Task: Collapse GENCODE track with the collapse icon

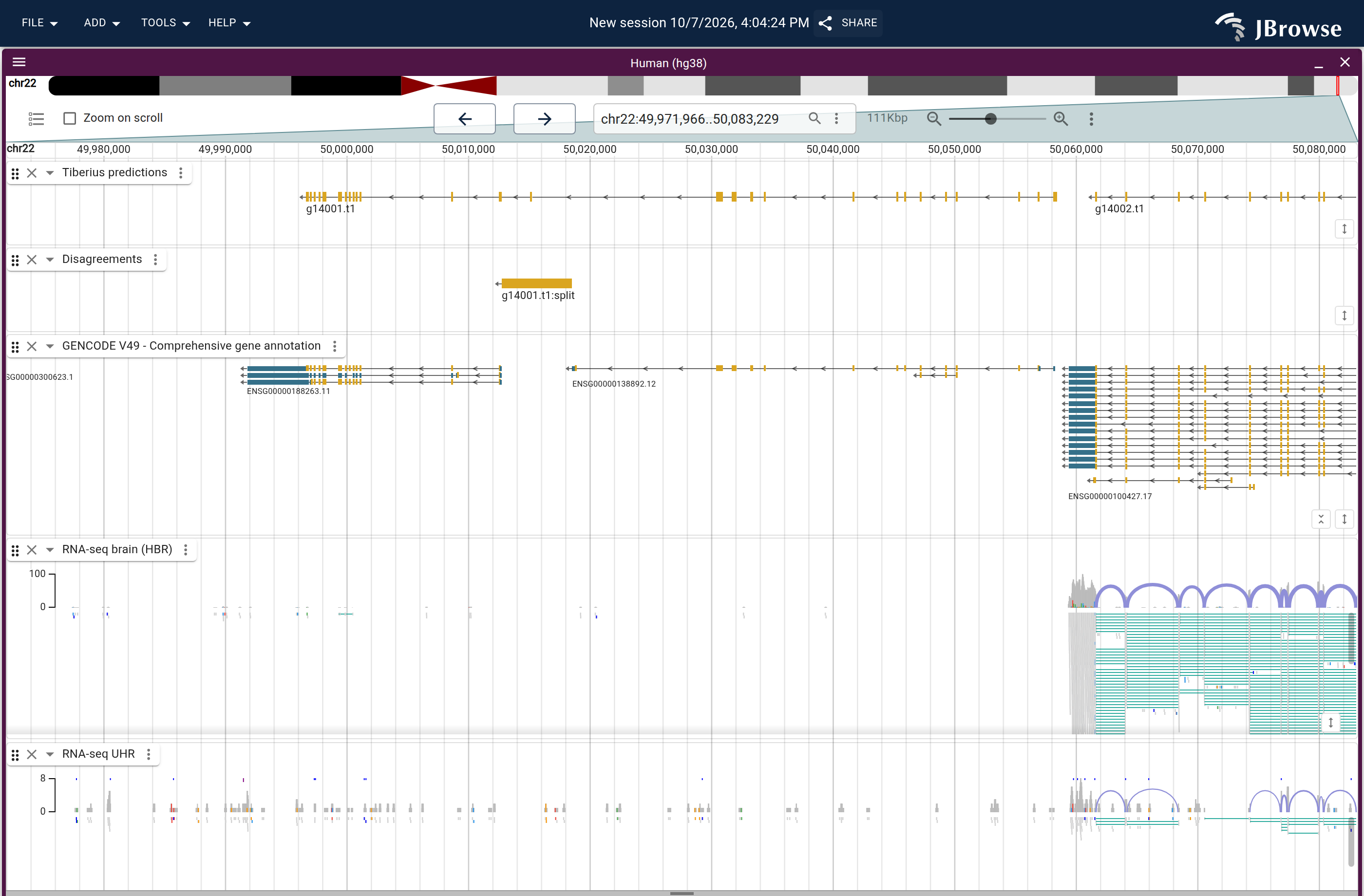Action: [1321, 519]
